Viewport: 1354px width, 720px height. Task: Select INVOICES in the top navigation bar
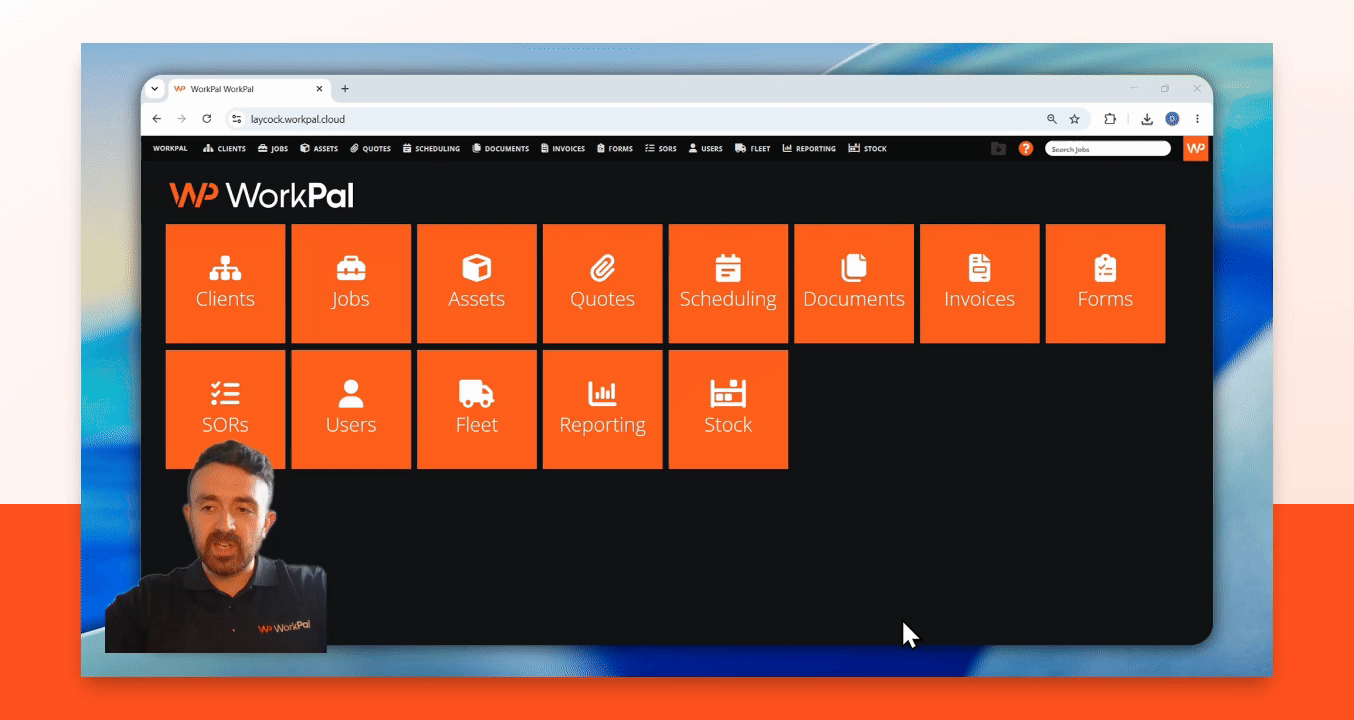[x=563, y=149]
